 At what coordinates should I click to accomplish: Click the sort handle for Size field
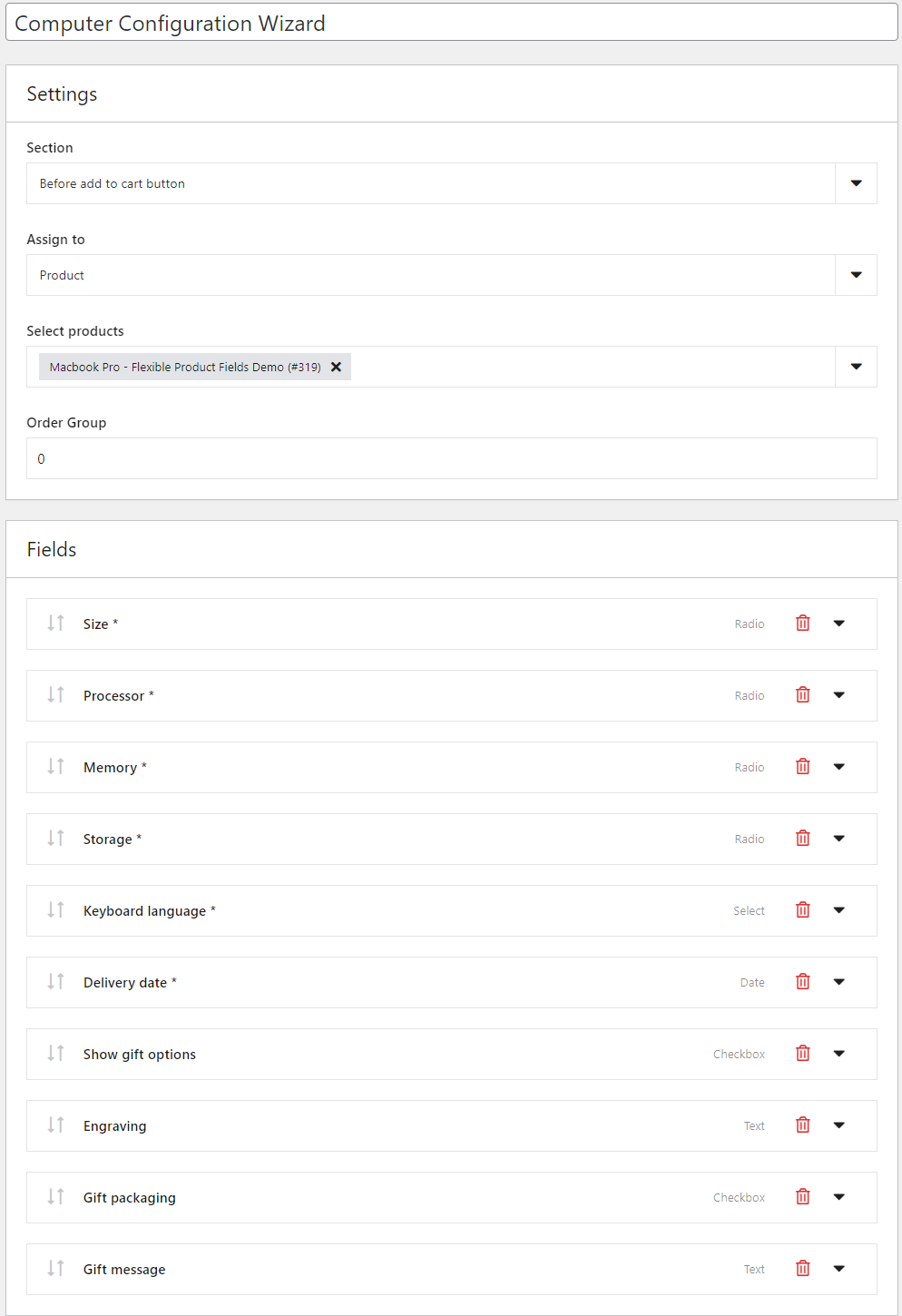(x=56, y=624)
